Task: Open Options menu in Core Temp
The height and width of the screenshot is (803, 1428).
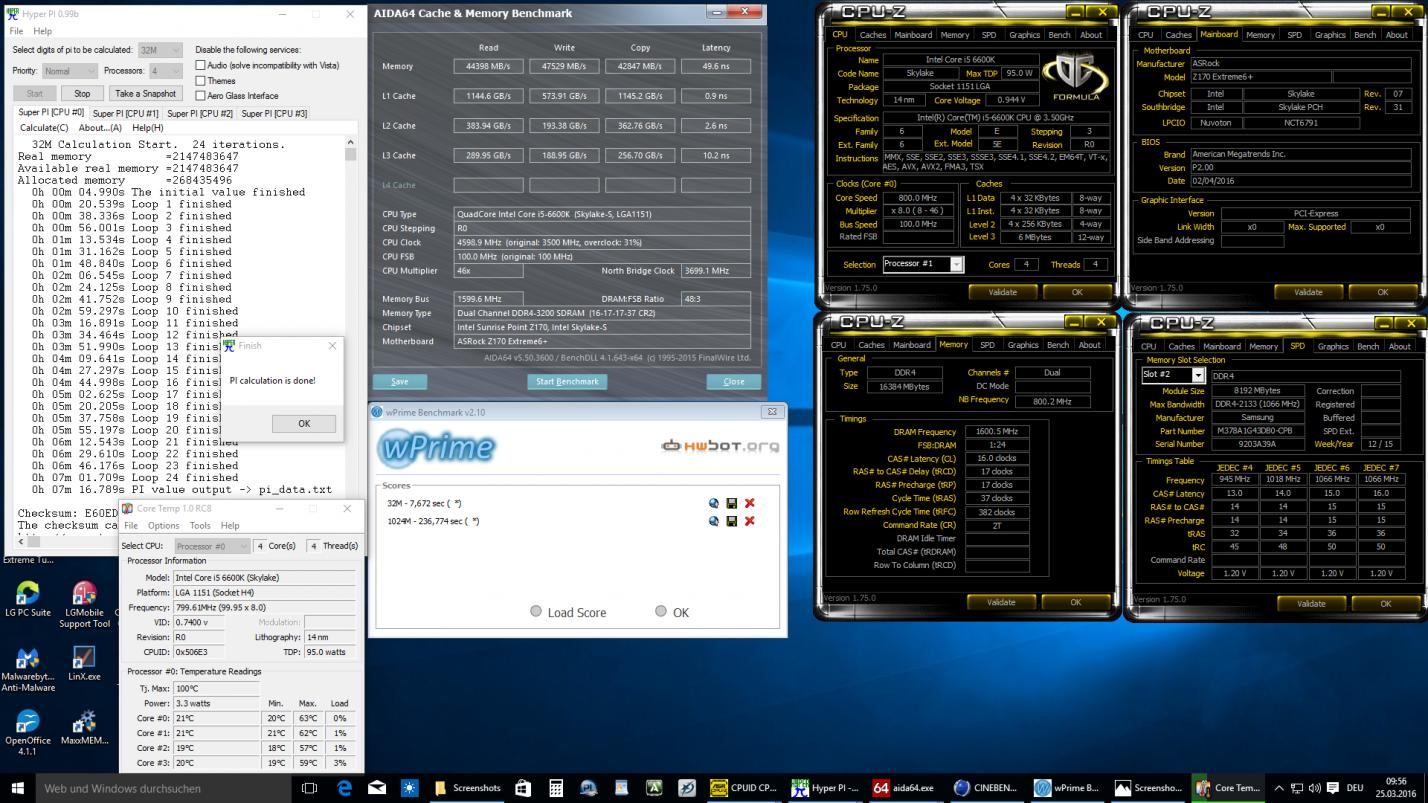Action: point(163,525)
